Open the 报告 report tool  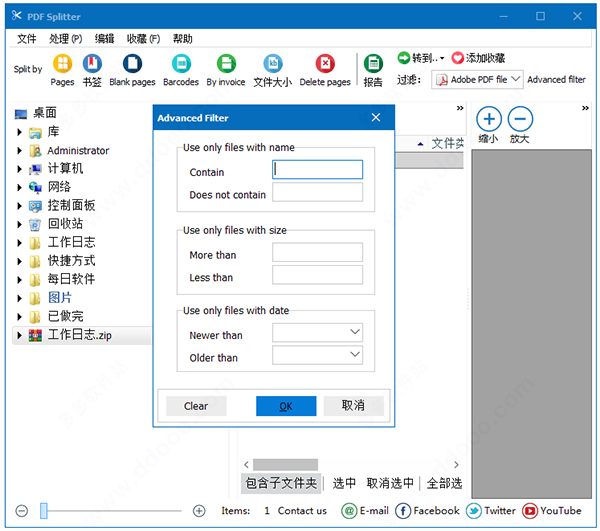[373, 64]
